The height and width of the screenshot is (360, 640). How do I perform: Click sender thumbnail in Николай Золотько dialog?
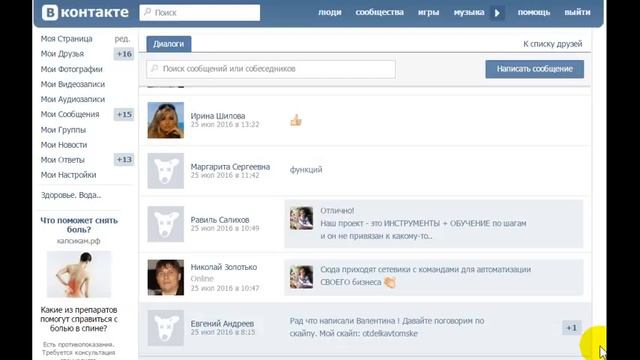click(301, 277)
